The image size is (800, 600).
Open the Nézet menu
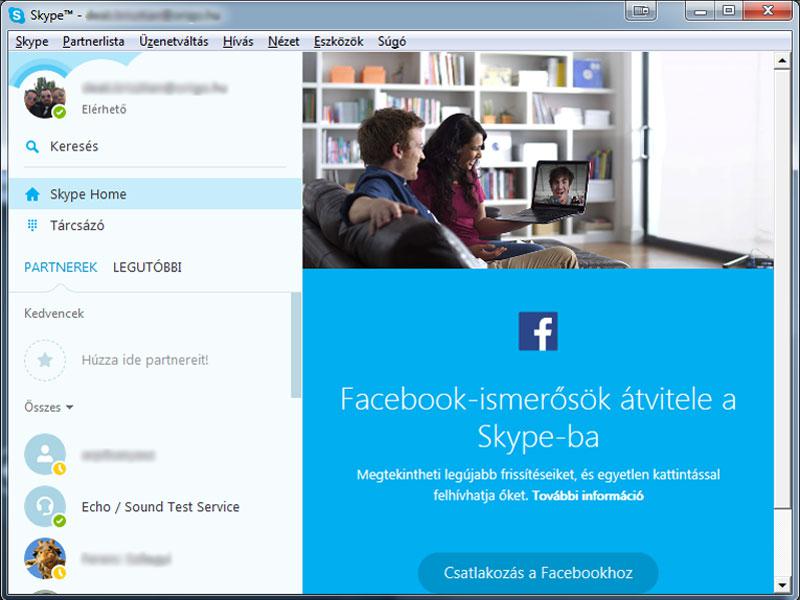(284, 41)
